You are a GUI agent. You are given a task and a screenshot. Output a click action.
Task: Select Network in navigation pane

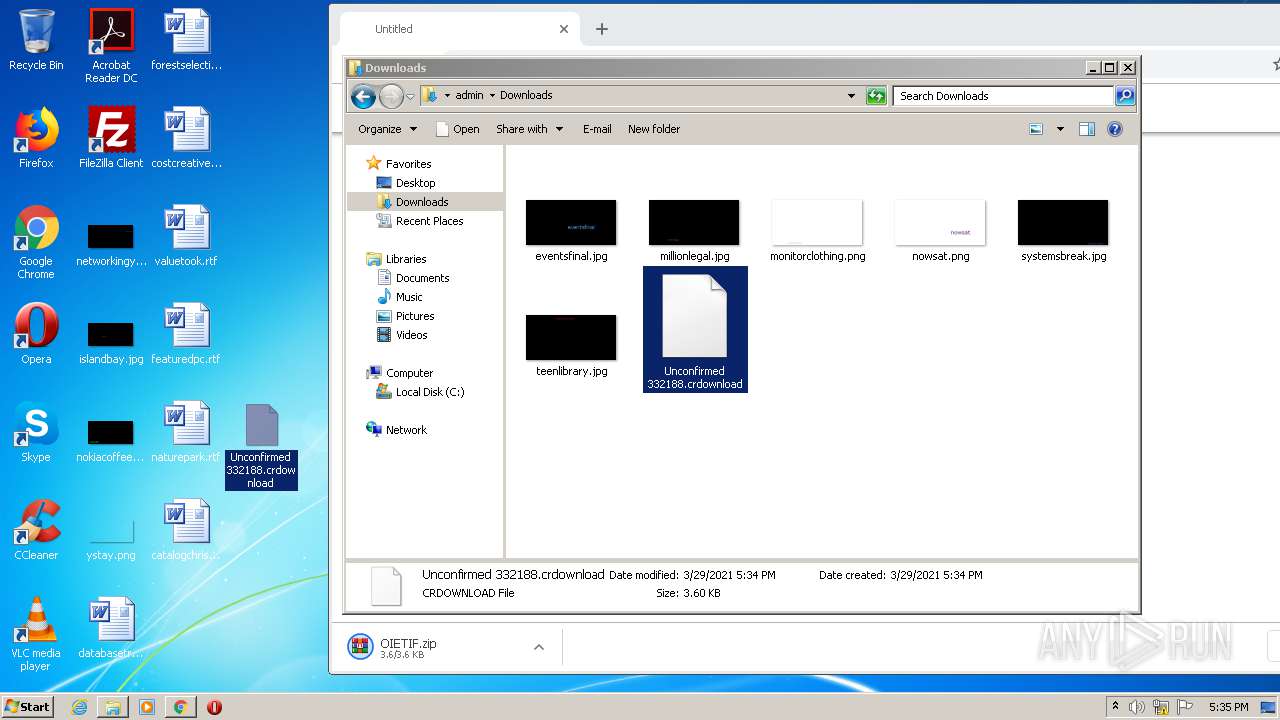click(406, 430)
